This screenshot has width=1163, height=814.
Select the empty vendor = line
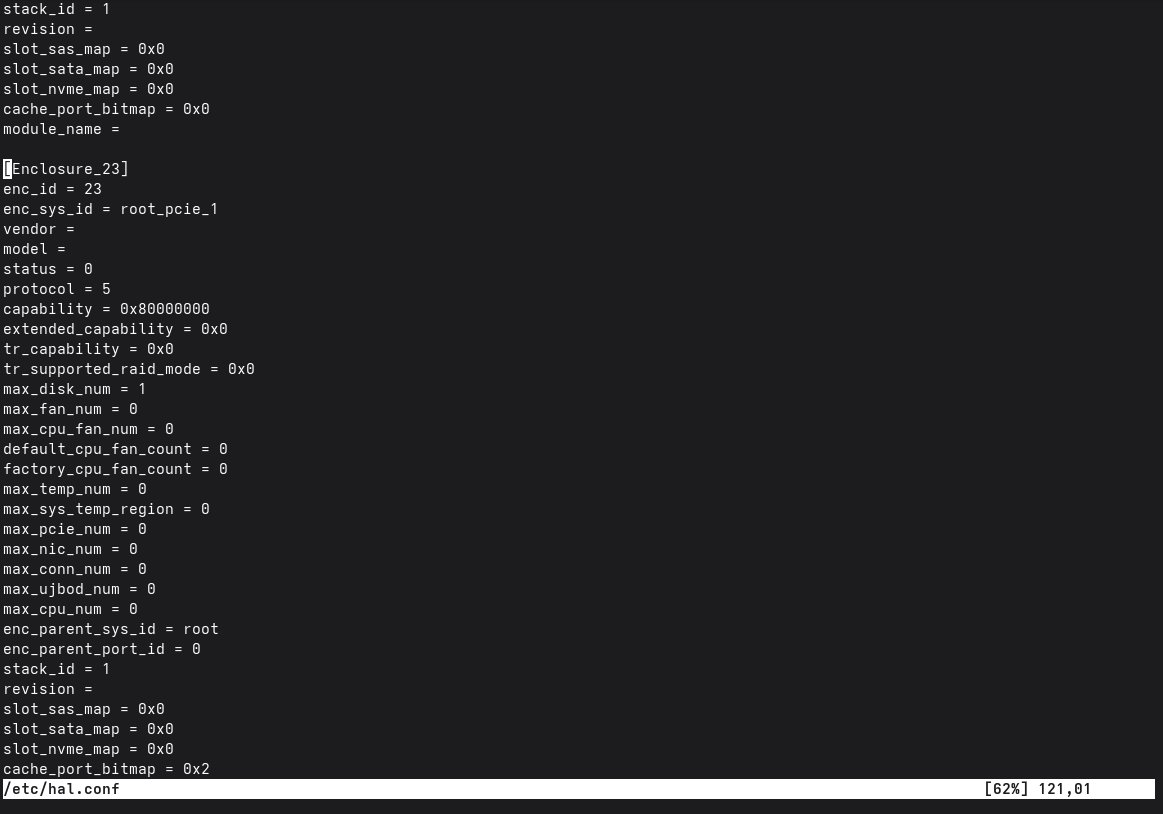pyautogui.click(x=39, y=229)
